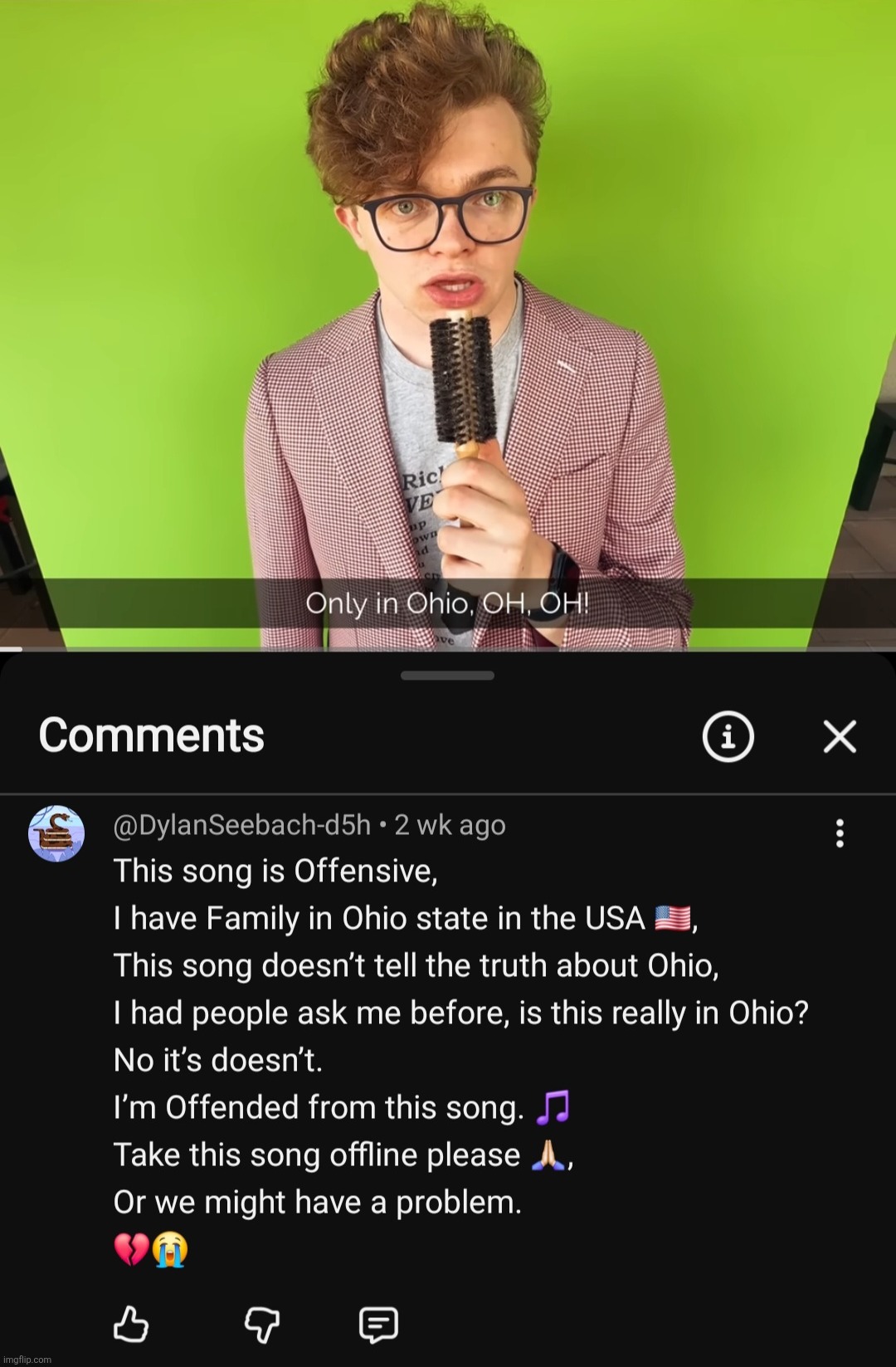896x1367 pixels.
Task: Close the Comments panel
Action: click(840, 736)
